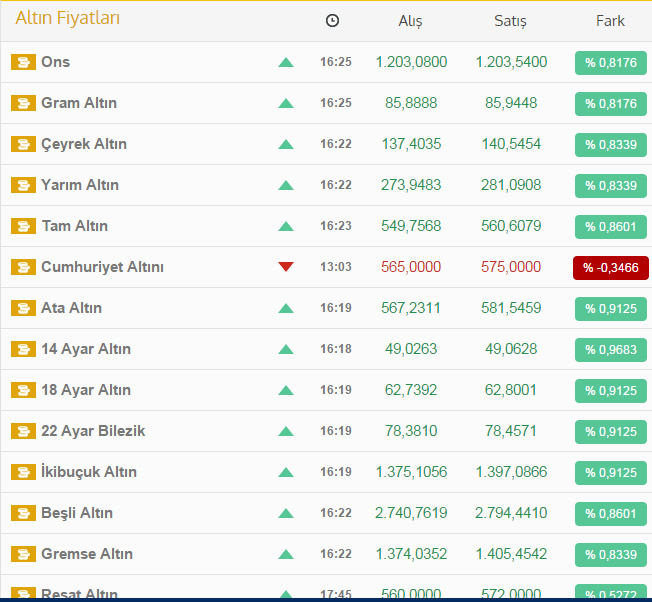Click the green up arrow in the Ons row

(286, 63)
